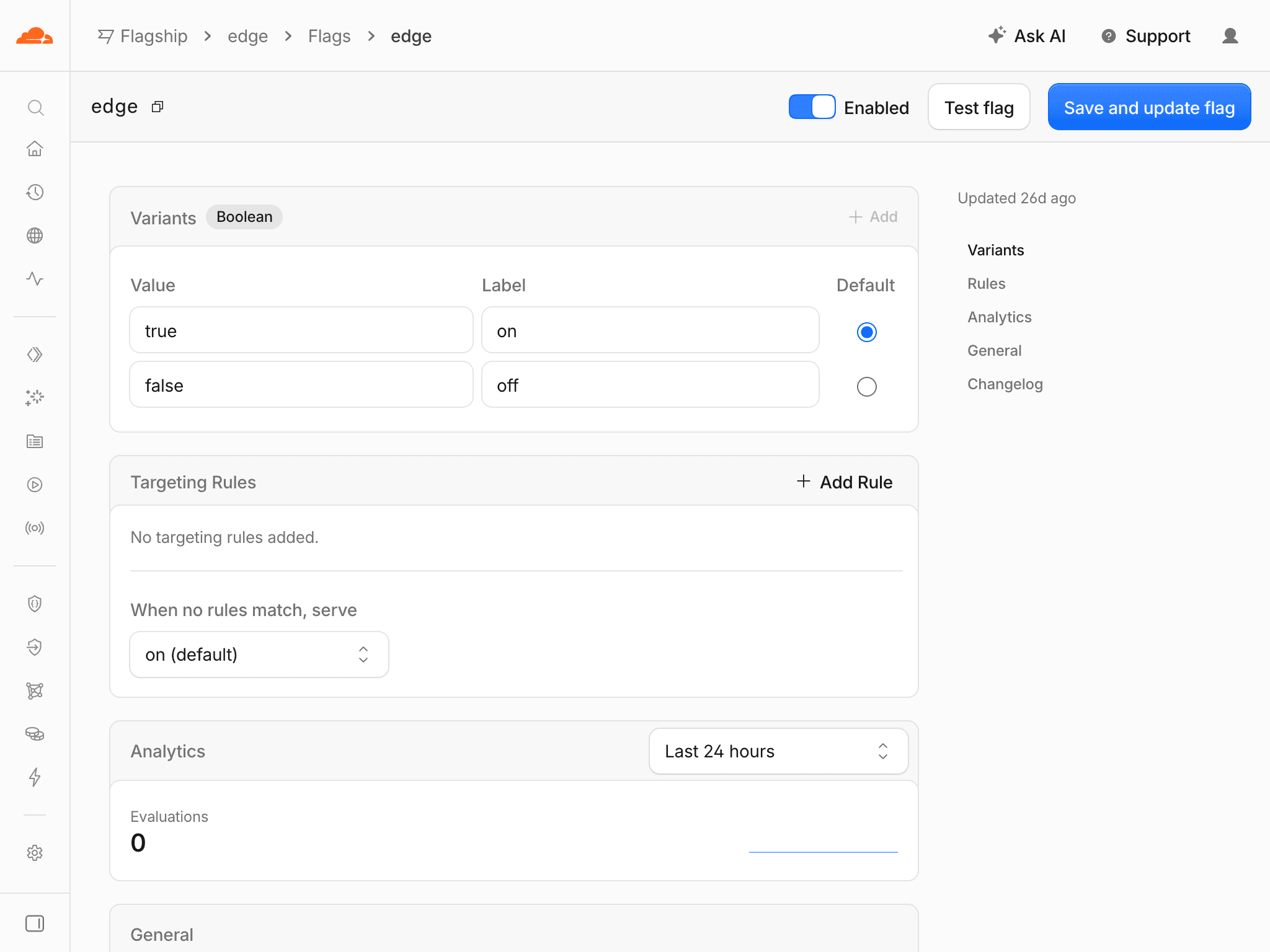Viewport: 1270px width, 952px height.
Task: Click the Test flag button
Action: point(979,107)
